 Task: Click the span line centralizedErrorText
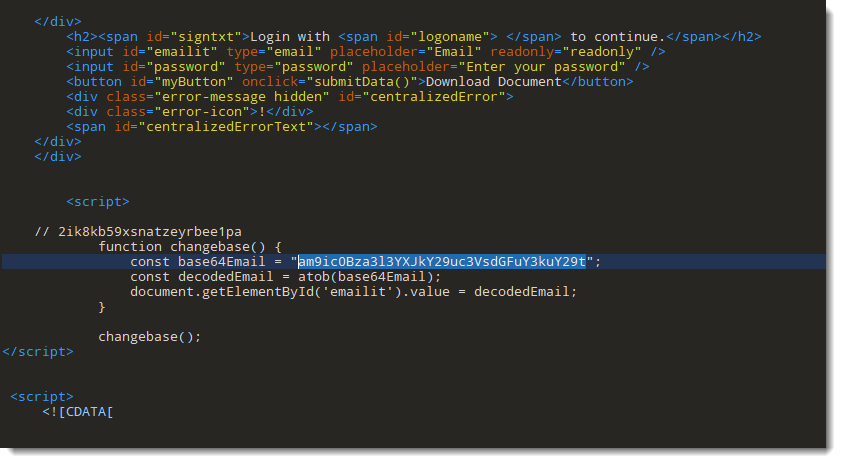[222, 127]
